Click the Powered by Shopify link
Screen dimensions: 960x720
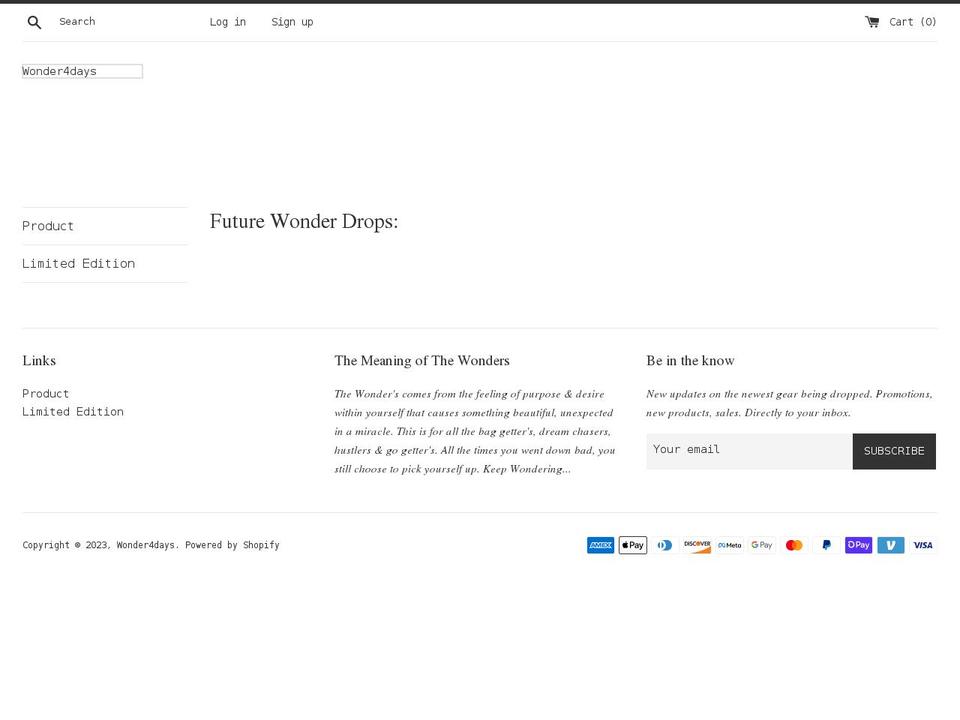pos(232,545)
